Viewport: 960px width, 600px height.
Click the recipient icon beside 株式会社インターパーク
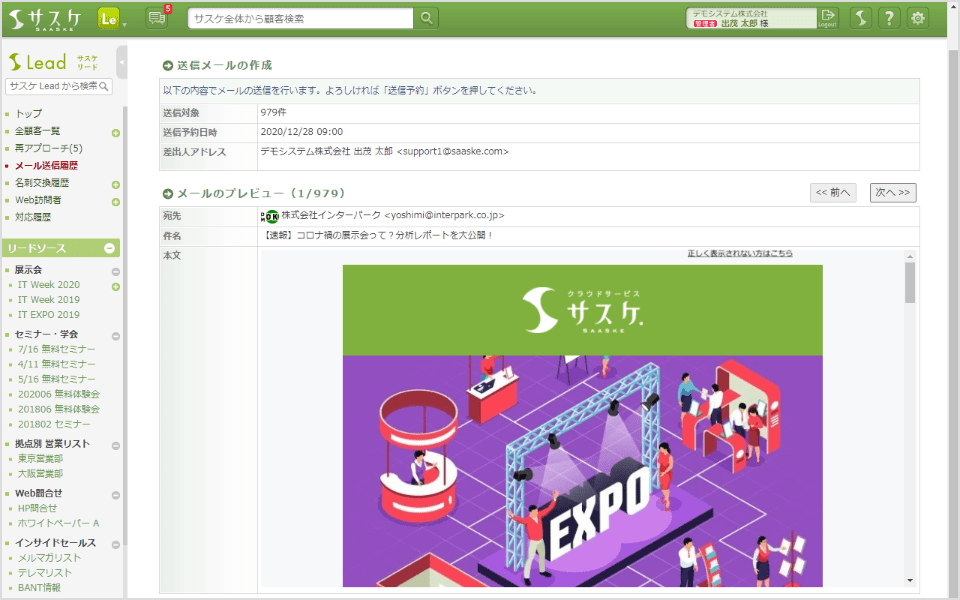tap(270, 216)
